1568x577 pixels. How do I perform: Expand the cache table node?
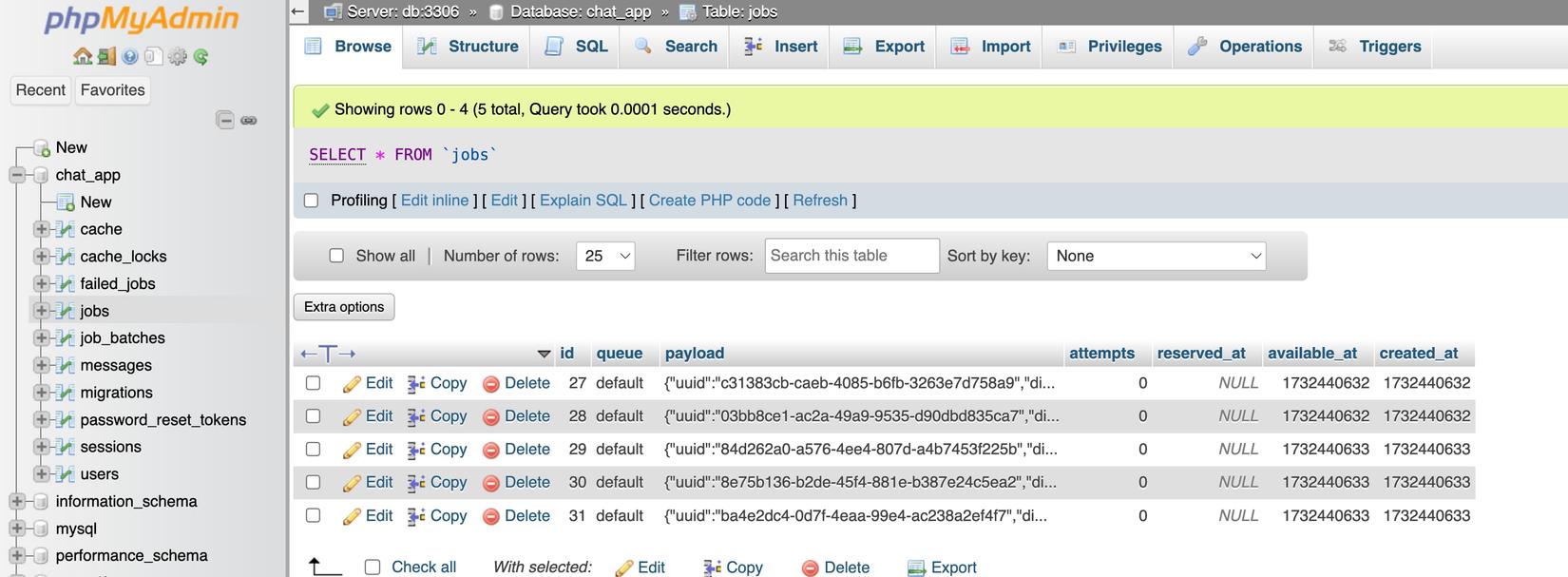[x=41, y=229]
